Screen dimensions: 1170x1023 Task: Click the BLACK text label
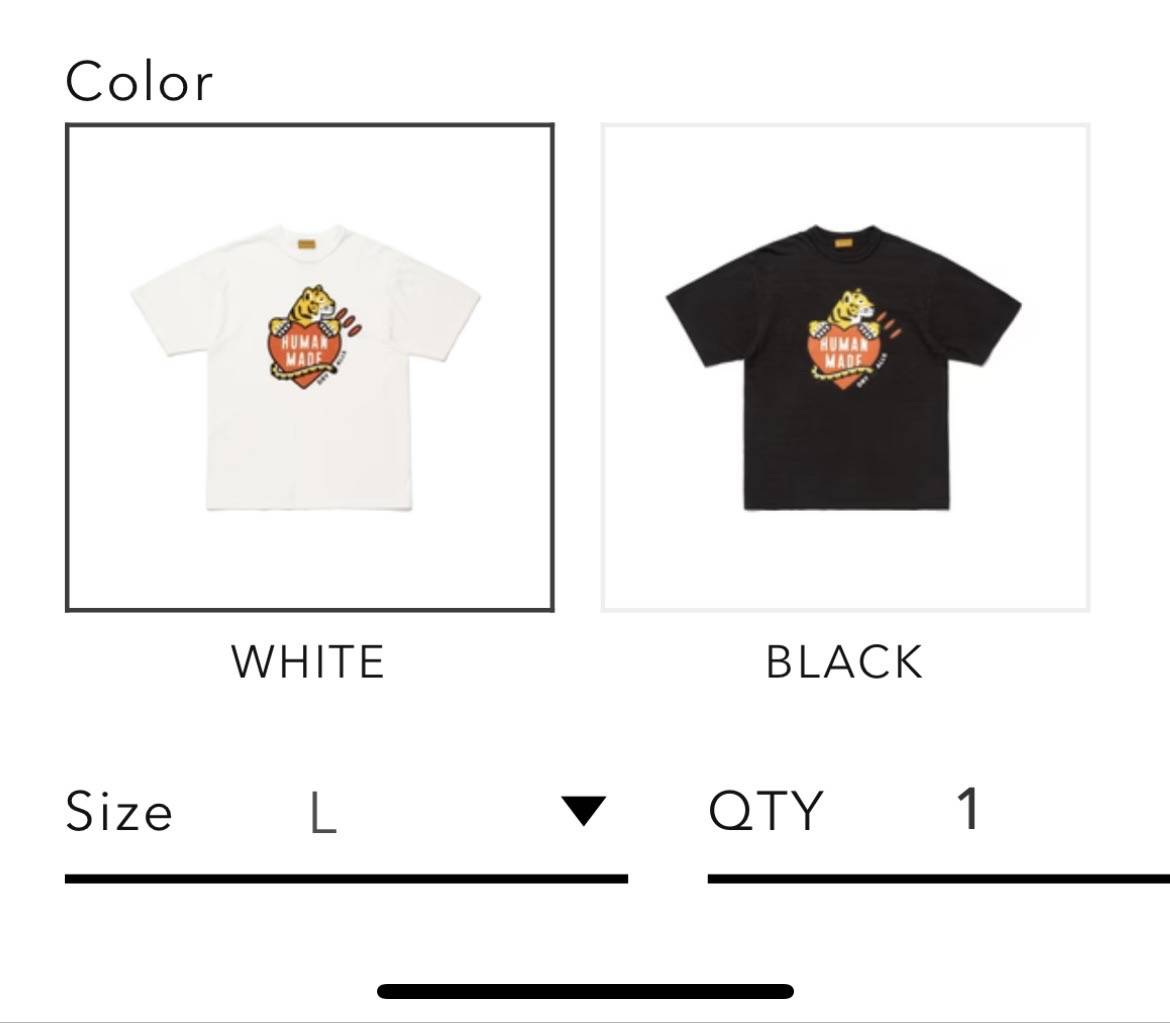click(844, 662)
